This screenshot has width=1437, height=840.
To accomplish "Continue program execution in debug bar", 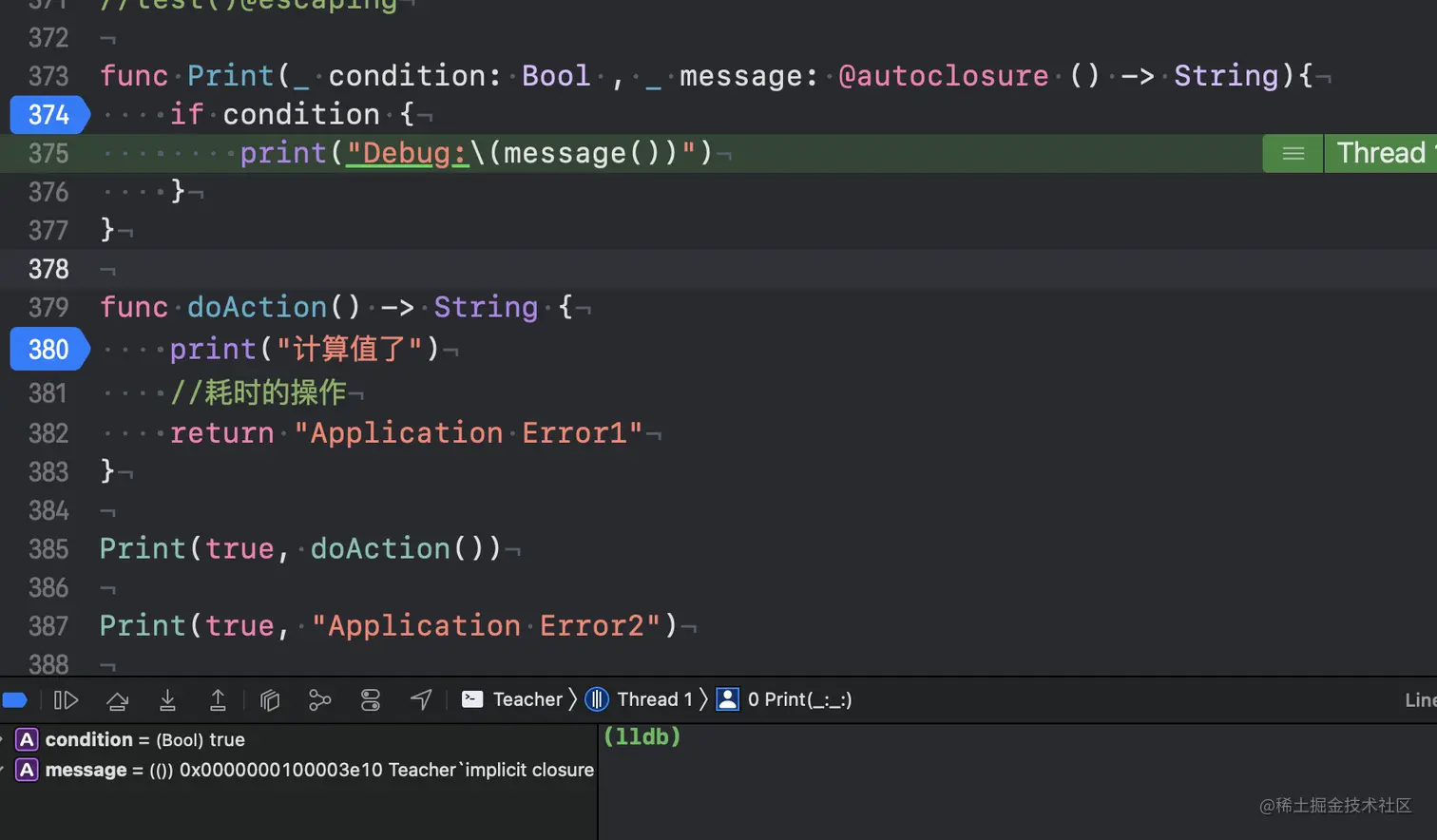I will (66, 700).
